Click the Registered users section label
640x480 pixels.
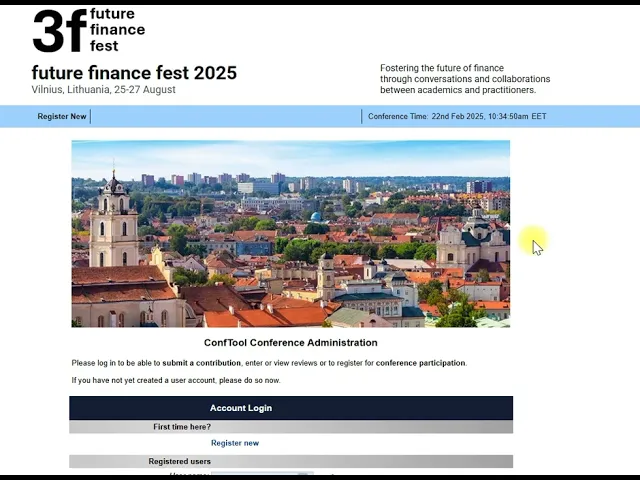pos(180,461)
